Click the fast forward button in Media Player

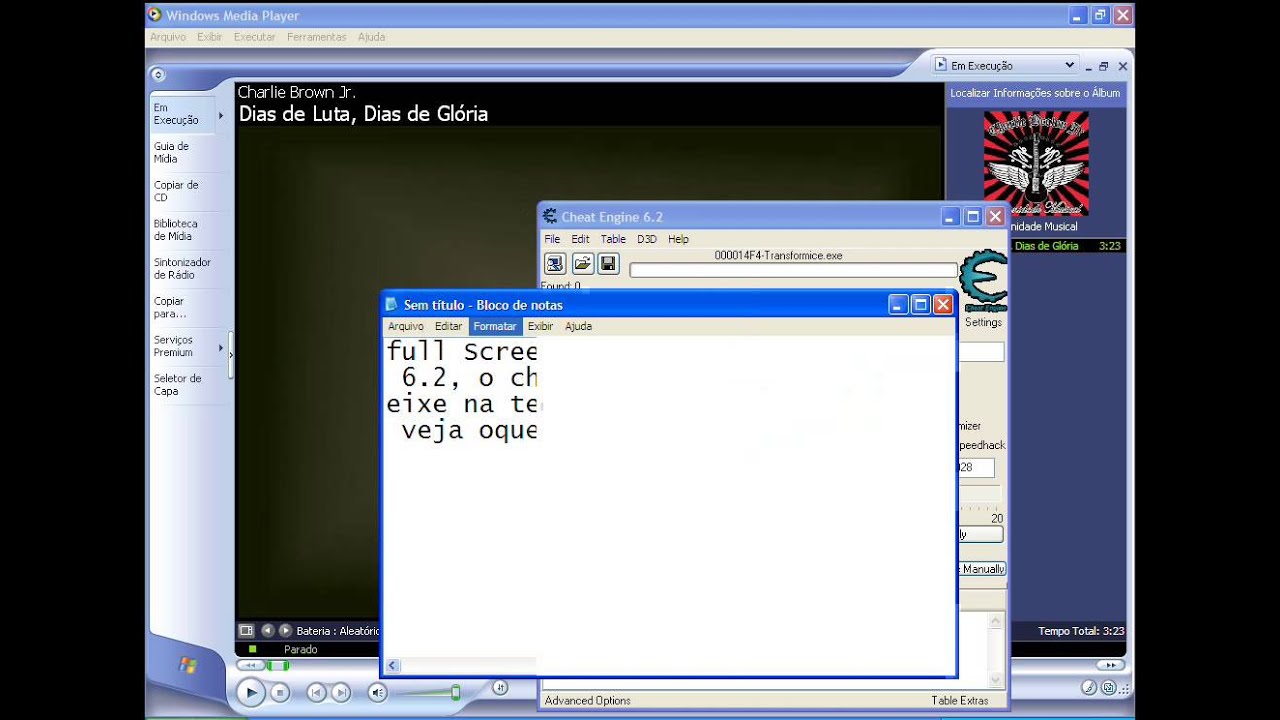[1110, 665]
